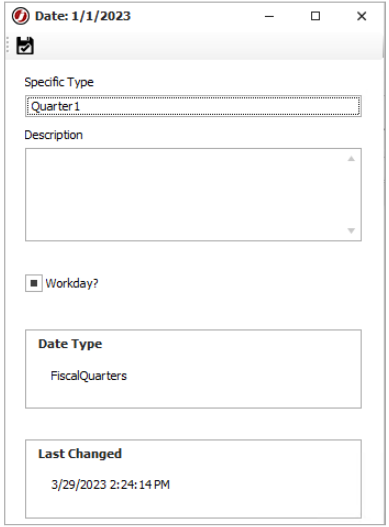Minimize the Date 1/1/2023 window
Image resolution: width=389 pixels, height=527 pixels.
coord(269,16)
